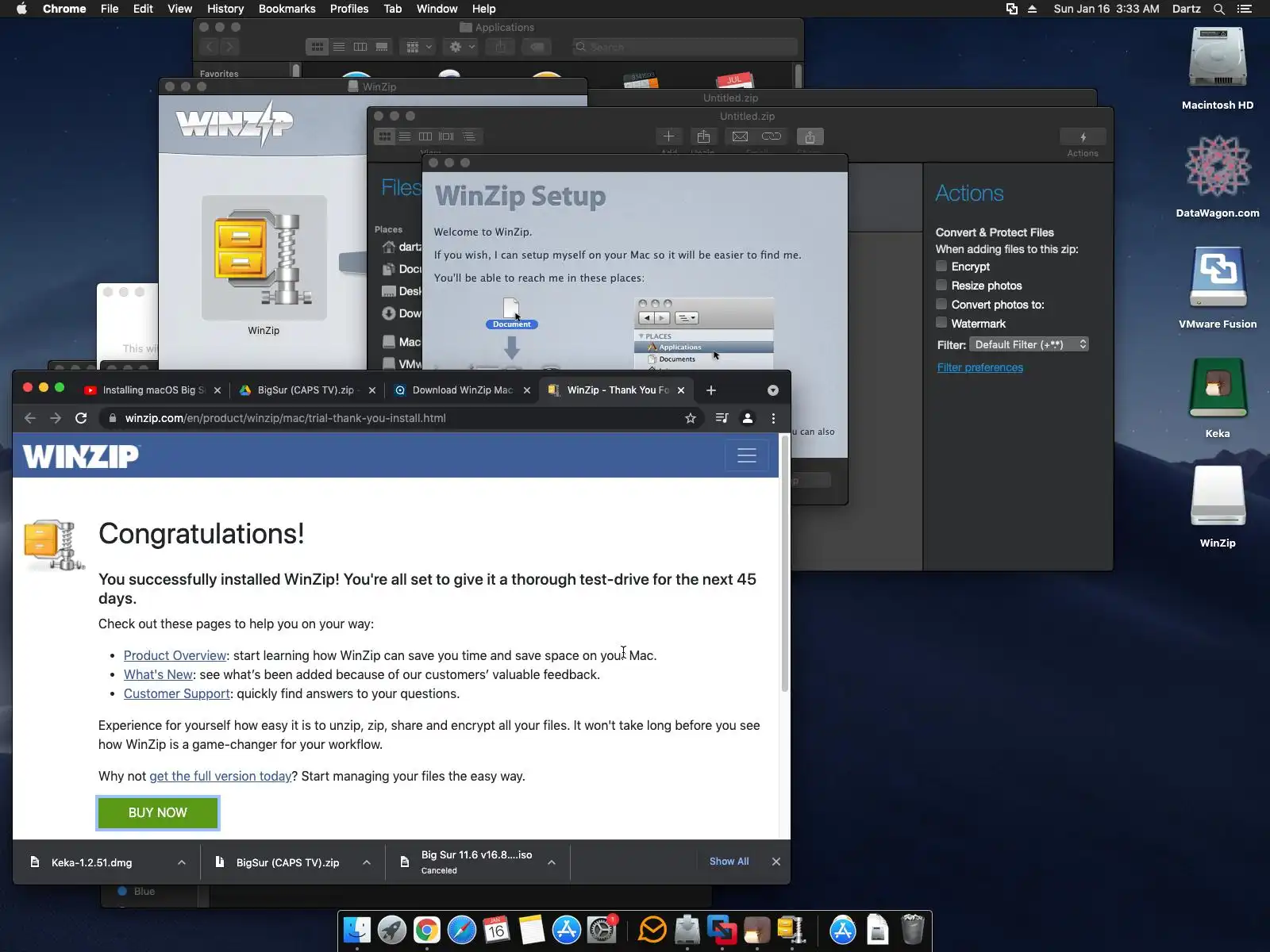Image resolution: width=1270 pixels, height=952 pixels.
Task: Go back in Chrome
Action: coord(30,418)
